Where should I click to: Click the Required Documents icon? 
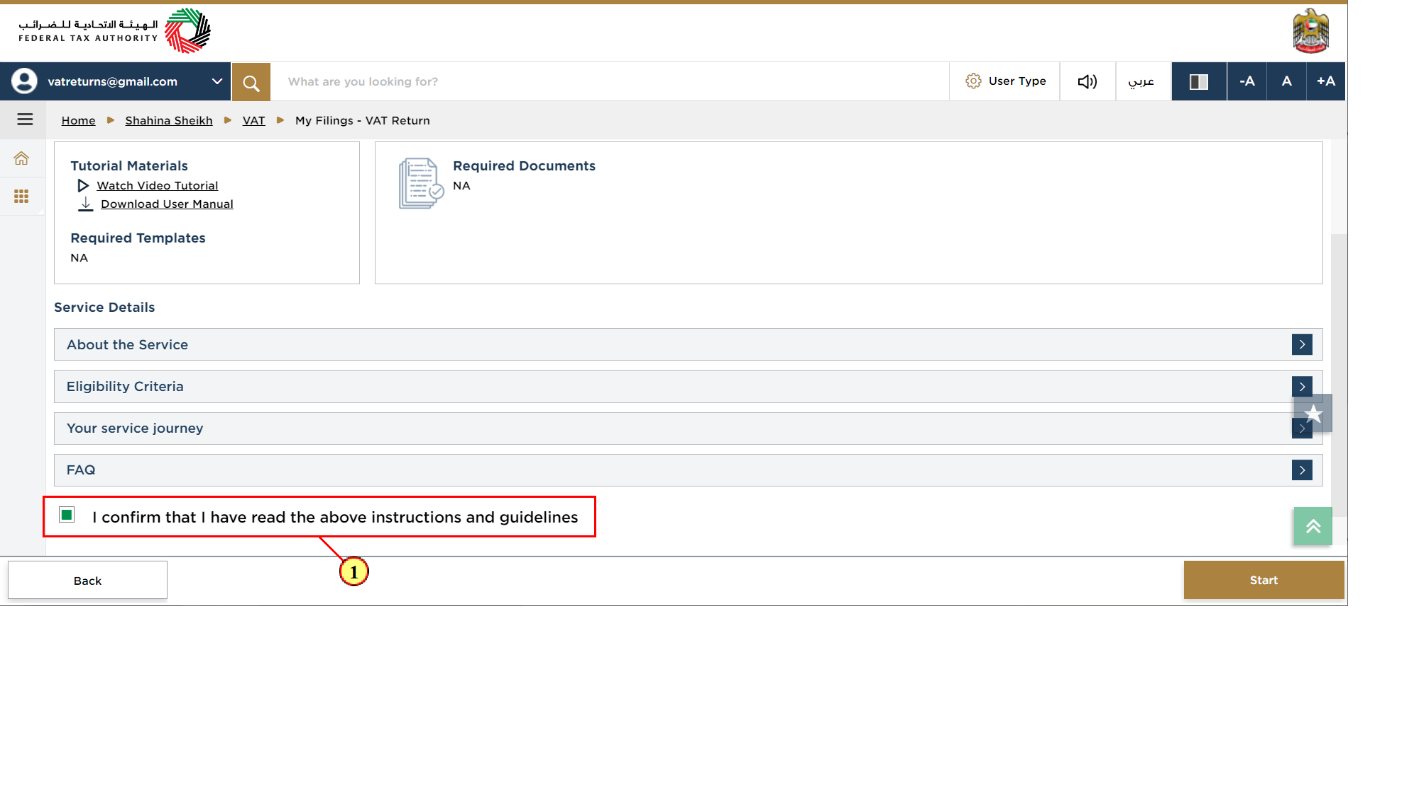click(x=421, y=184)
